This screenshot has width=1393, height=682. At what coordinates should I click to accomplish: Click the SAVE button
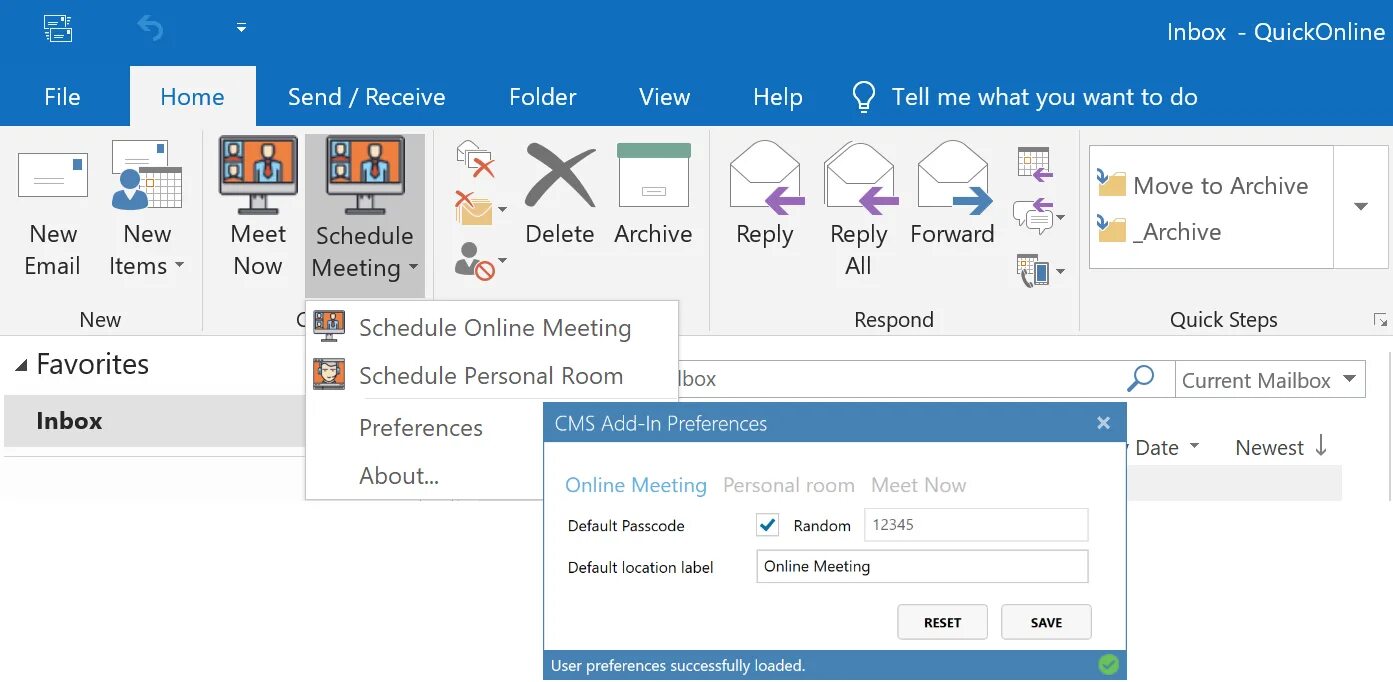coord(1046,622)
